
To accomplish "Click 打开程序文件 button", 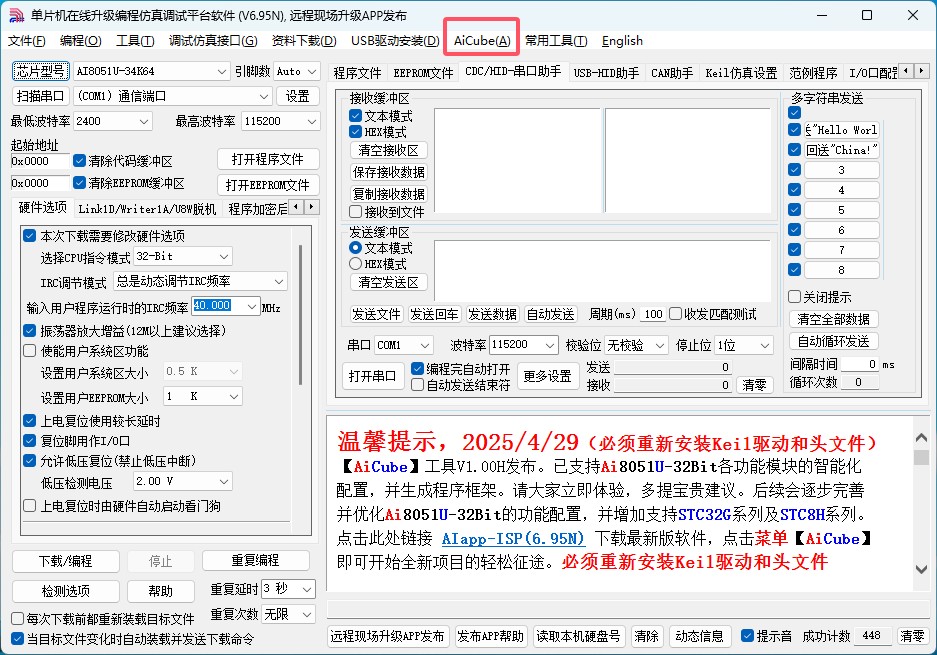I will 268,160.
